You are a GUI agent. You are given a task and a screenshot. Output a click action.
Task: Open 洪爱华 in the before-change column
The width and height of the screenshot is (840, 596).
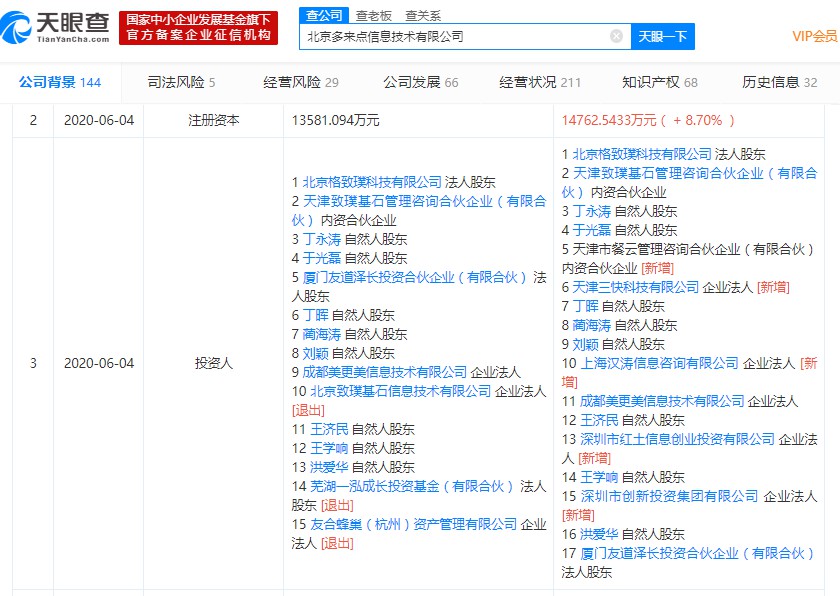point(329,467)
